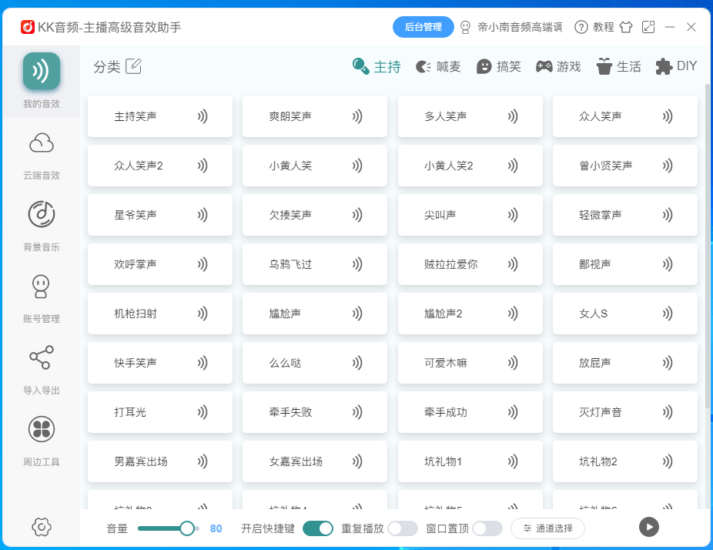
Task: Open settings gear in sidebar bottom
Action: [41, 527]
